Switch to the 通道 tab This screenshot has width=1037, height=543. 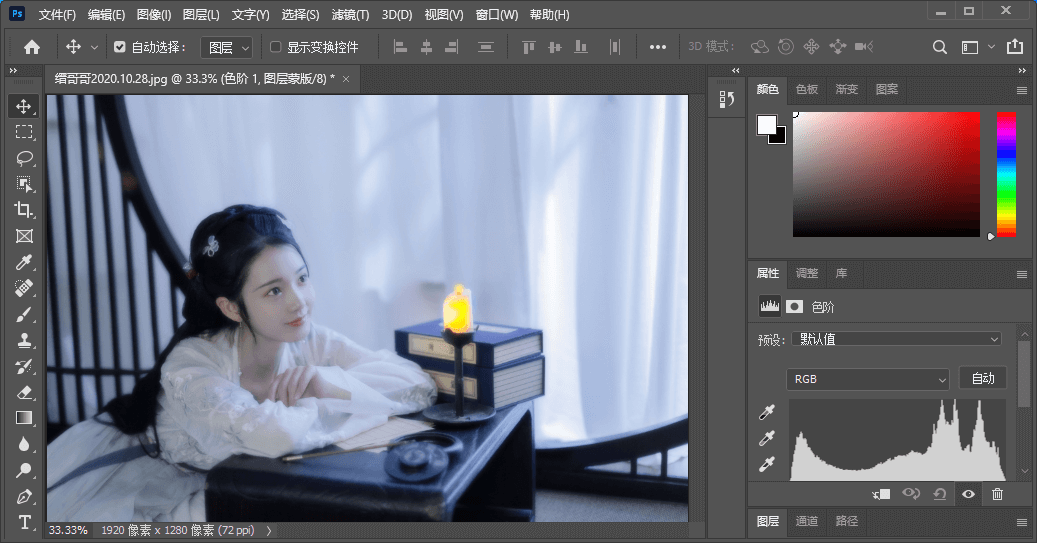pos(807,521)
